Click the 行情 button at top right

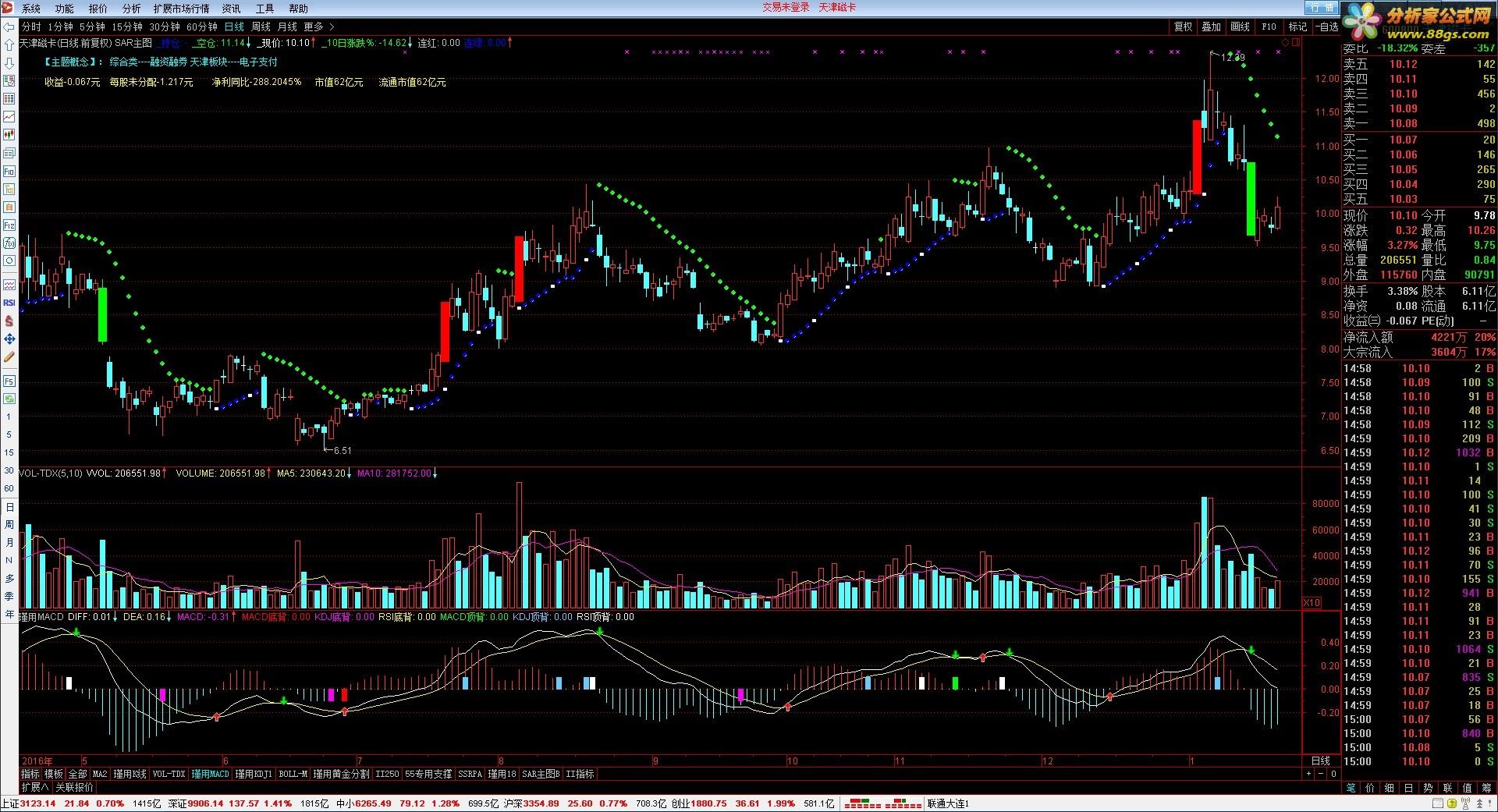1322,7
